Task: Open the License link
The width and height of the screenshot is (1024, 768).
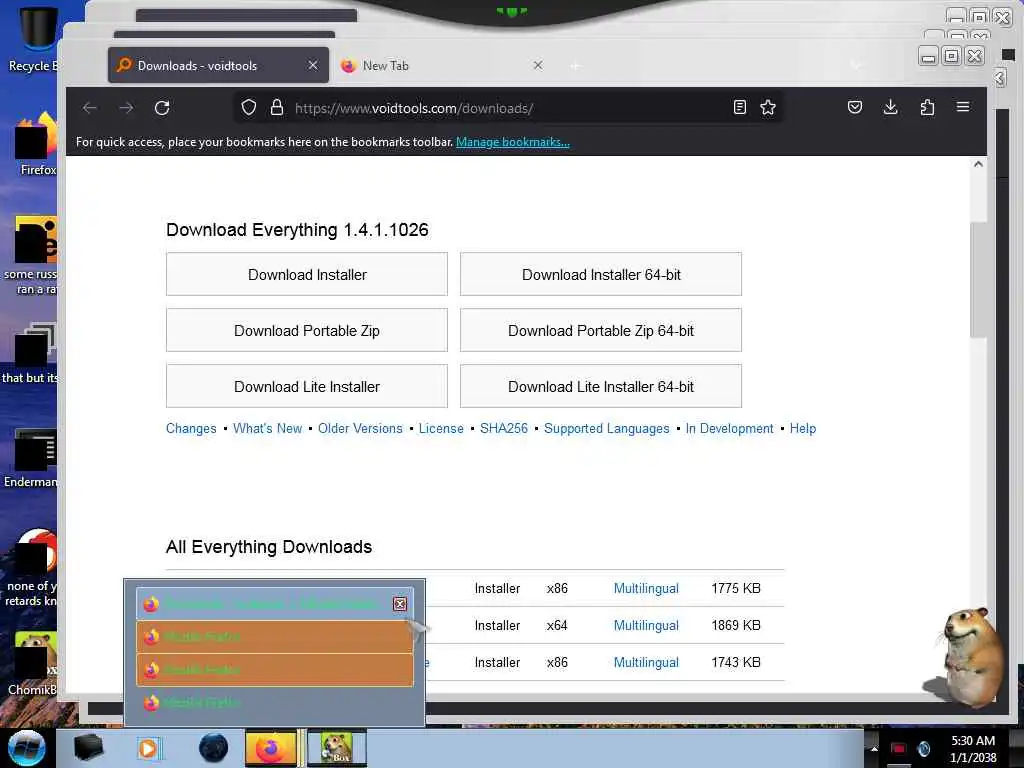Action: pyautogui.click(x=441, y=428)
